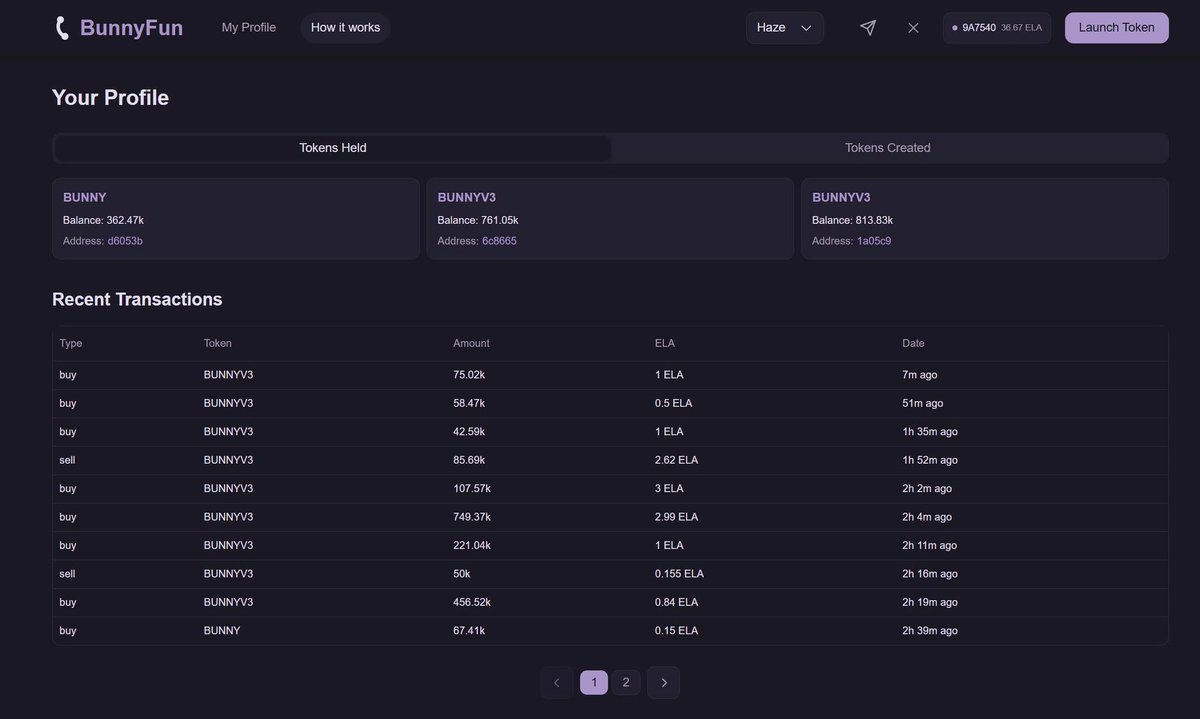Click the 1h 52m ago date
The image size is (1200, 719).
tap(930, 460)
